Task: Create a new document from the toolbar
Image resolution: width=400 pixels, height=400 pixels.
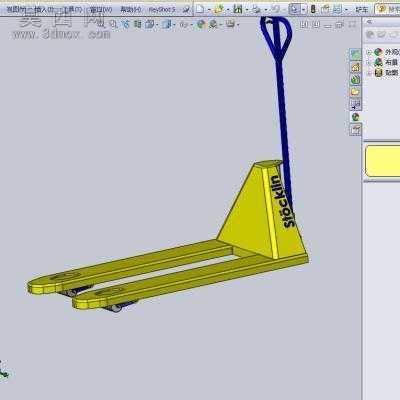Action: [x=200, y=9]
